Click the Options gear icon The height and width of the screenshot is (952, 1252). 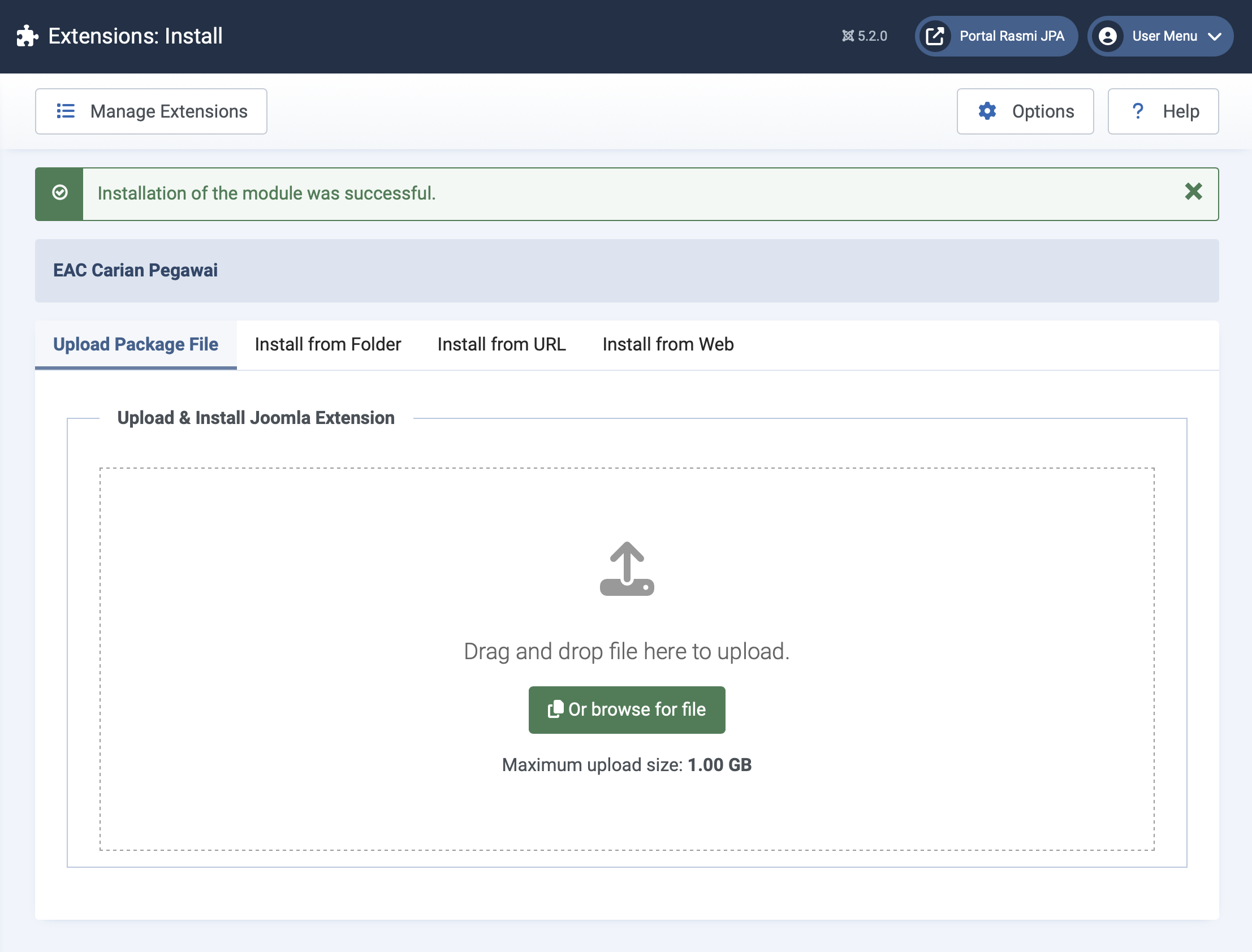tap(988, 111)
